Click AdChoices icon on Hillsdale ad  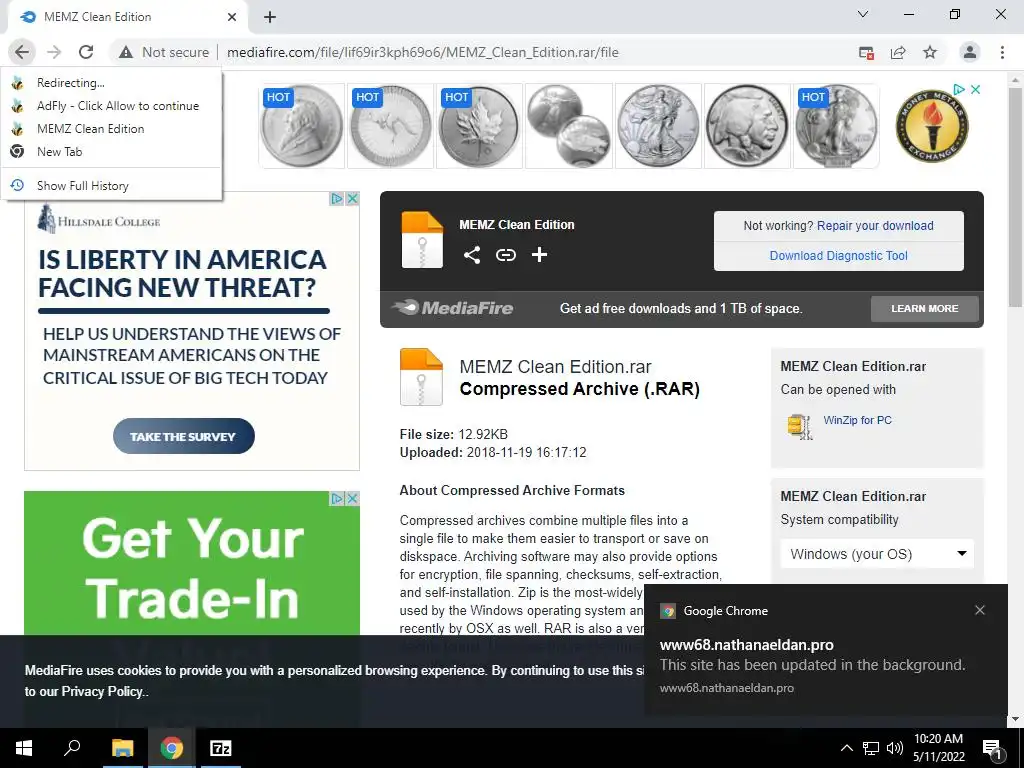coord(337,199)
